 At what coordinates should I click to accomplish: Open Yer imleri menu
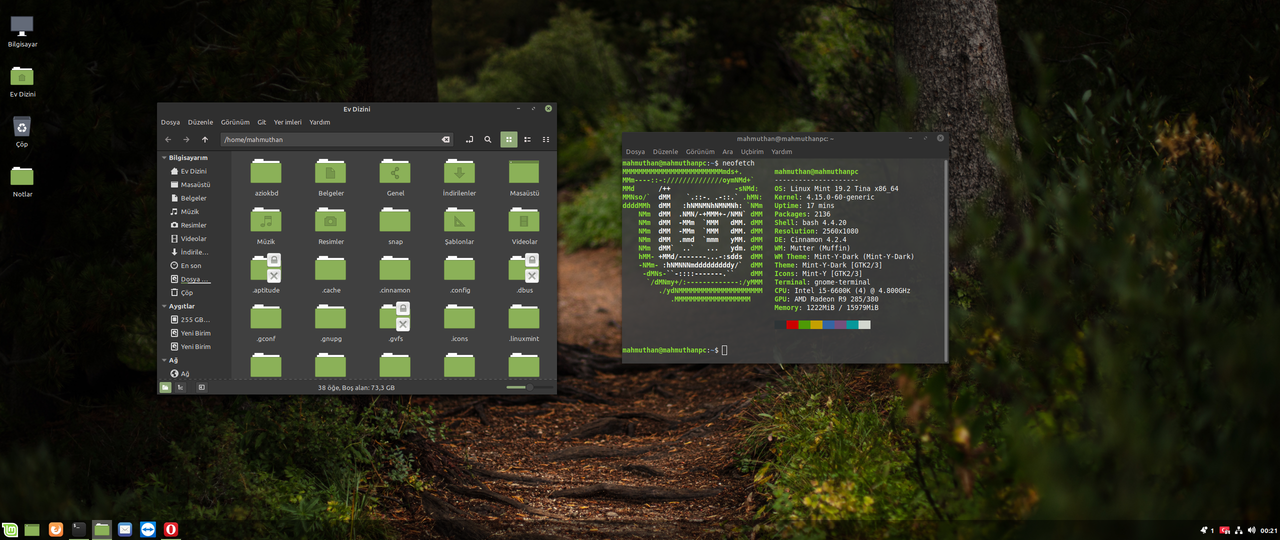click(288, 122)
